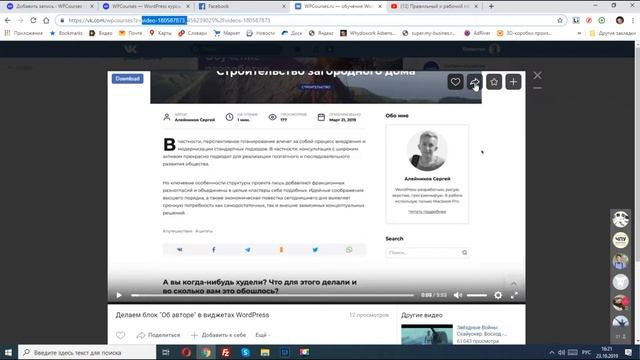Open Chrome profile avatar menu
The height and width of the screenshot is (360, 640).
click(x=620, y=20)
